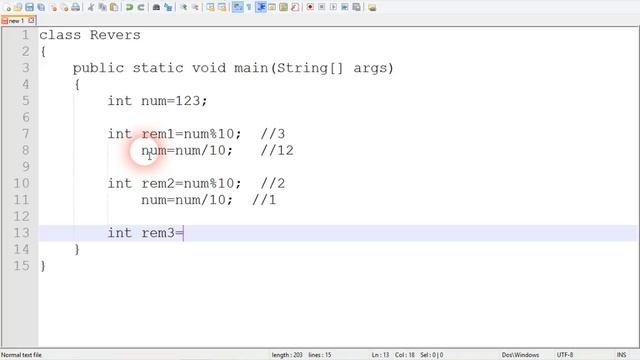This screenshot has height=360, width=640.
Task: Click the last toolbar icon after Save macro
Action: (x=372, y=7)
